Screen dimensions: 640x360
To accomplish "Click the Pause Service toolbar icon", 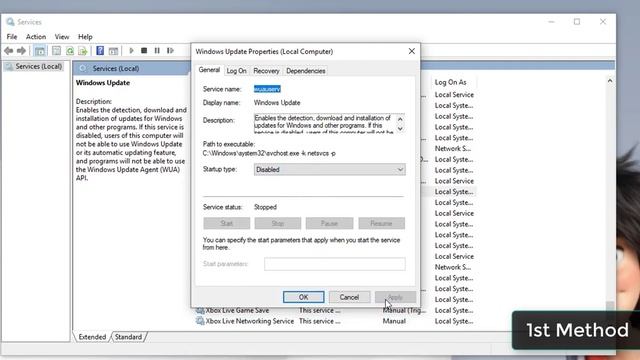I will [x=157, y=51].
